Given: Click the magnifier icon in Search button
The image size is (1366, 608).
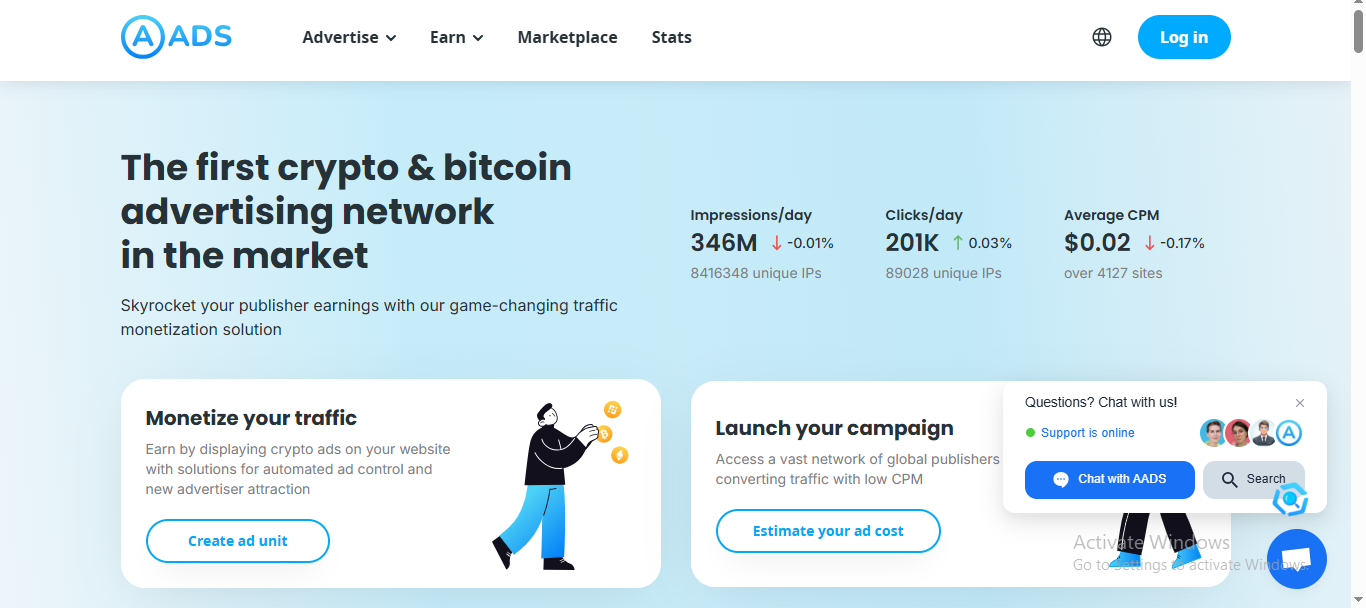Looking at the screenshot, I should [x=1230, y=480].
